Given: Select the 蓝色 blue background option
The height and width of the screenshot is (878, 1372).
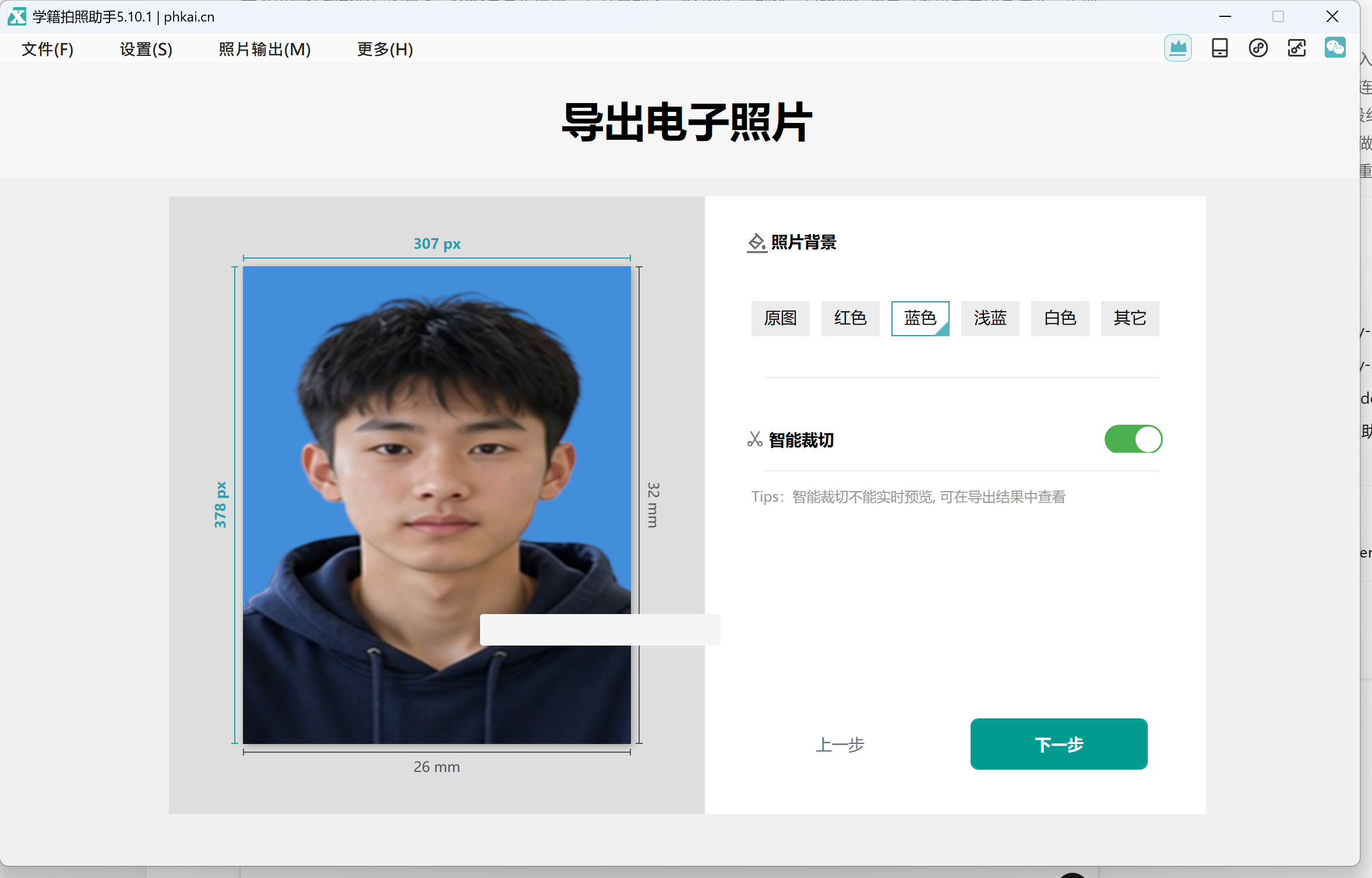Looking at the screenshot, I should pos(920,318).
